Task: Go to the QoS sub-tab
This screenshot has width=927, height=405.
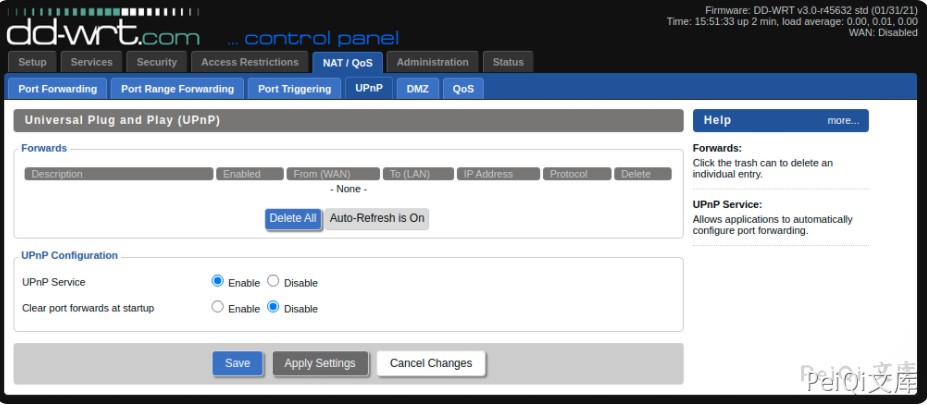Action: pos(463,89)
